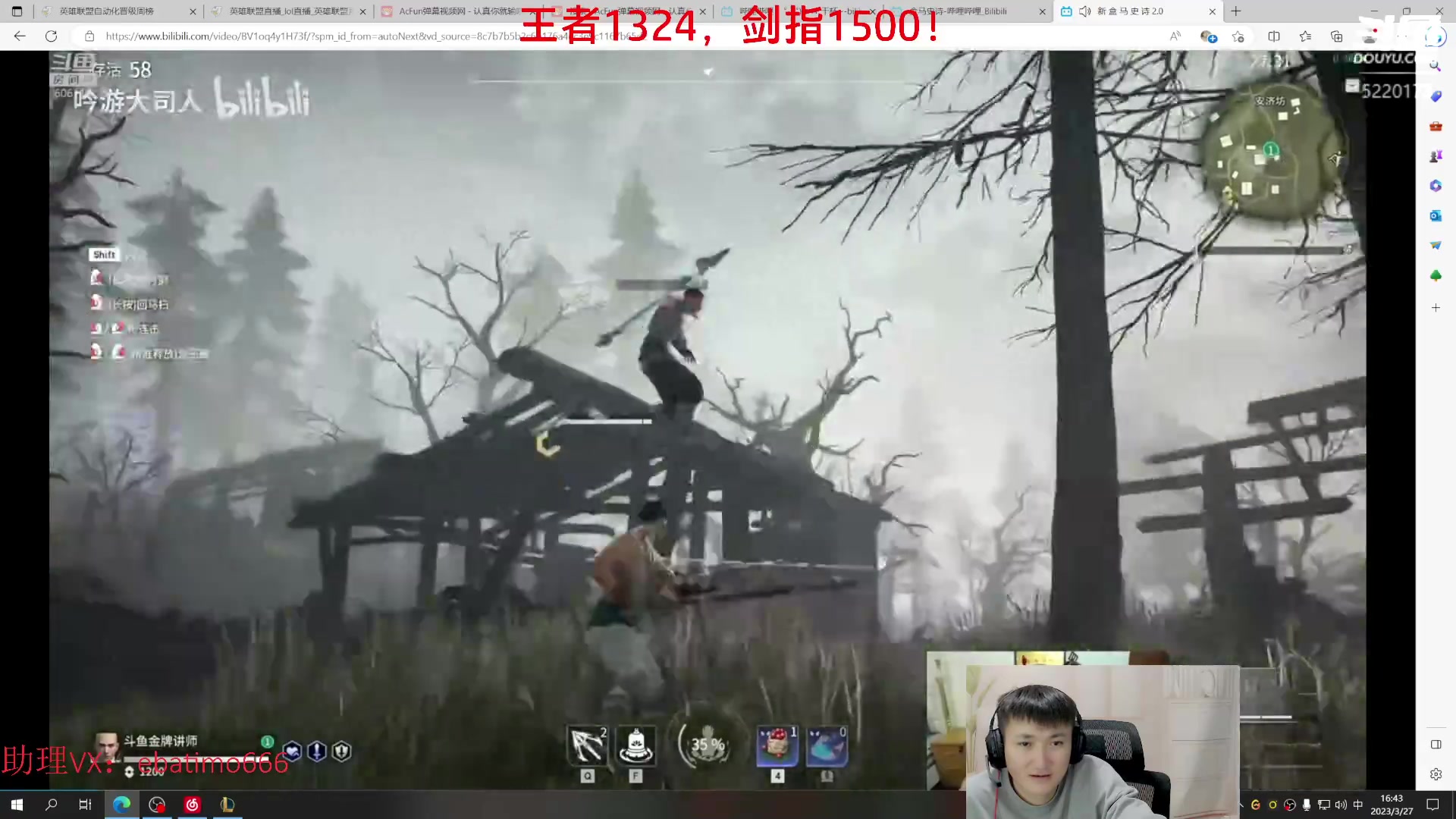Click the Outlook icon in Edge sidebar
The image size is (1456, 819).
point(1436,215)
